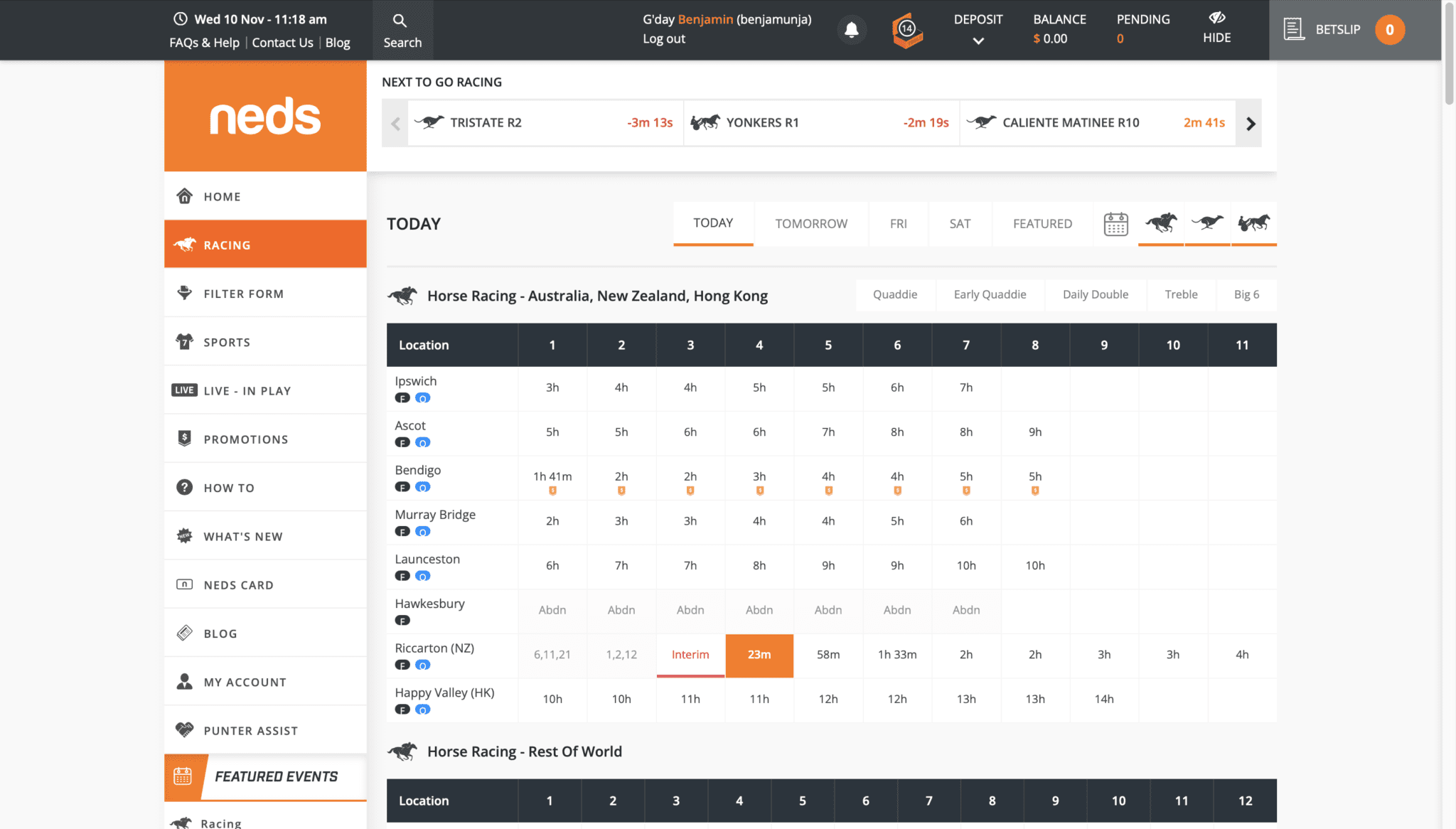Open the notifications bell

click(x=851, y=30)
